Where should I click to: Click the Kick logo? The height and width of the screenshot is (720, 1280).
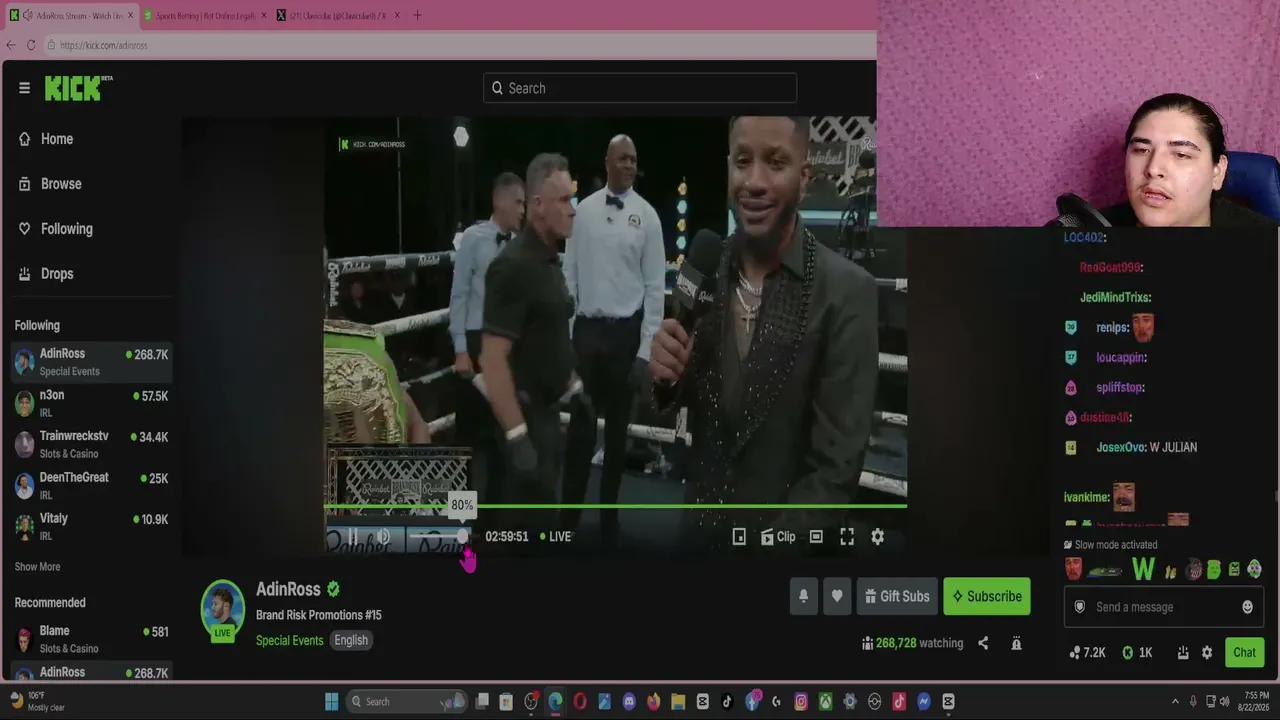(78, 88)
